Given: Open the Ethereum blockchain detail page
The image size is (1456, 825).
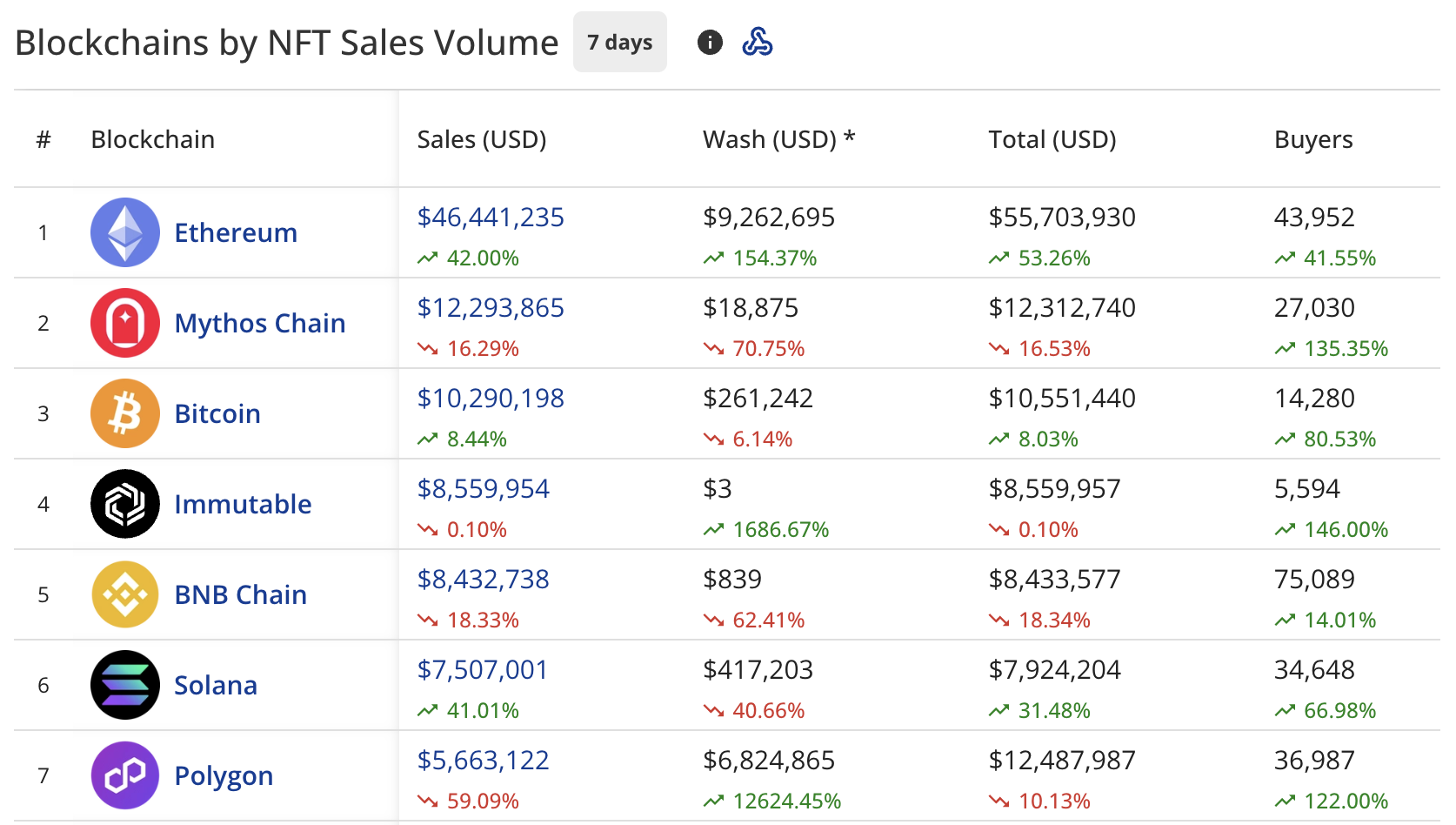Looking at the screenshot, I should [x=235, y=232].
